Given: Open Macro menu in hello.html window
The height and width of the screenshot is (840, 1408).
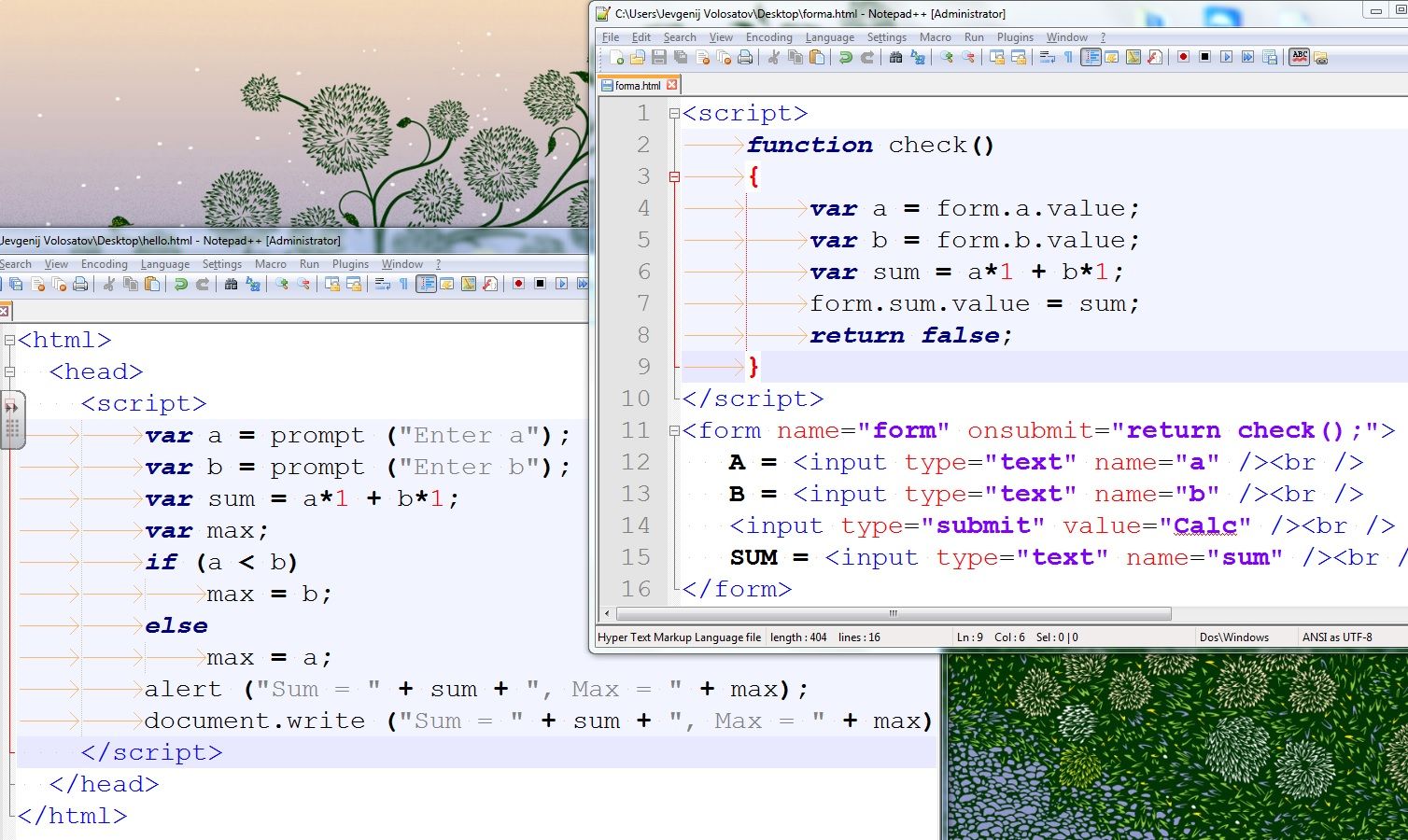Looking at the screenshot, I should pos(271,264).
